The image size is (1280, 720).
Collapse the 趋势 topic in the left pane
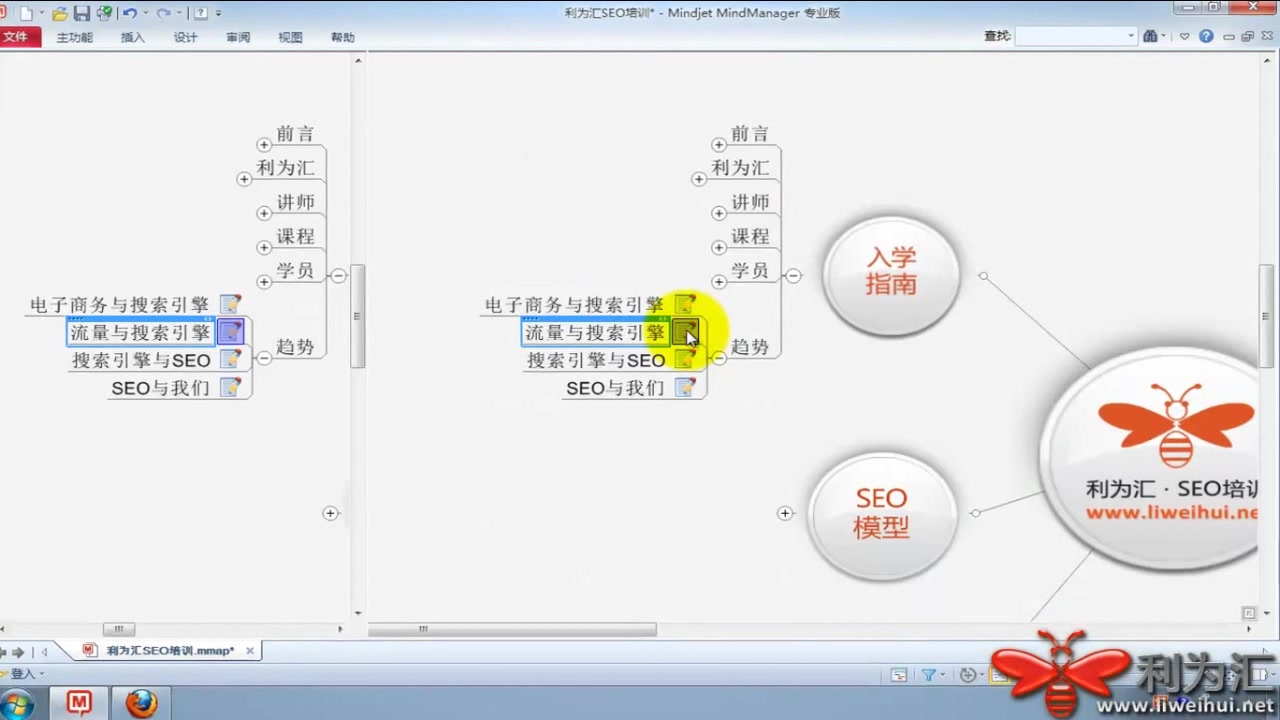[x=264, y=357]
